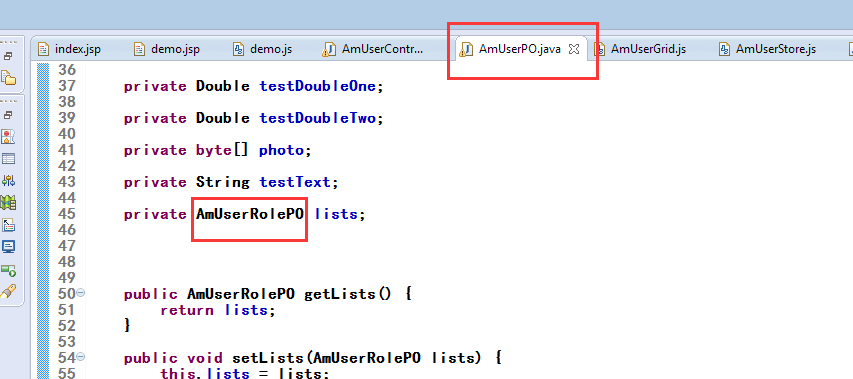Click the testText field name

(x=295, y=182)
